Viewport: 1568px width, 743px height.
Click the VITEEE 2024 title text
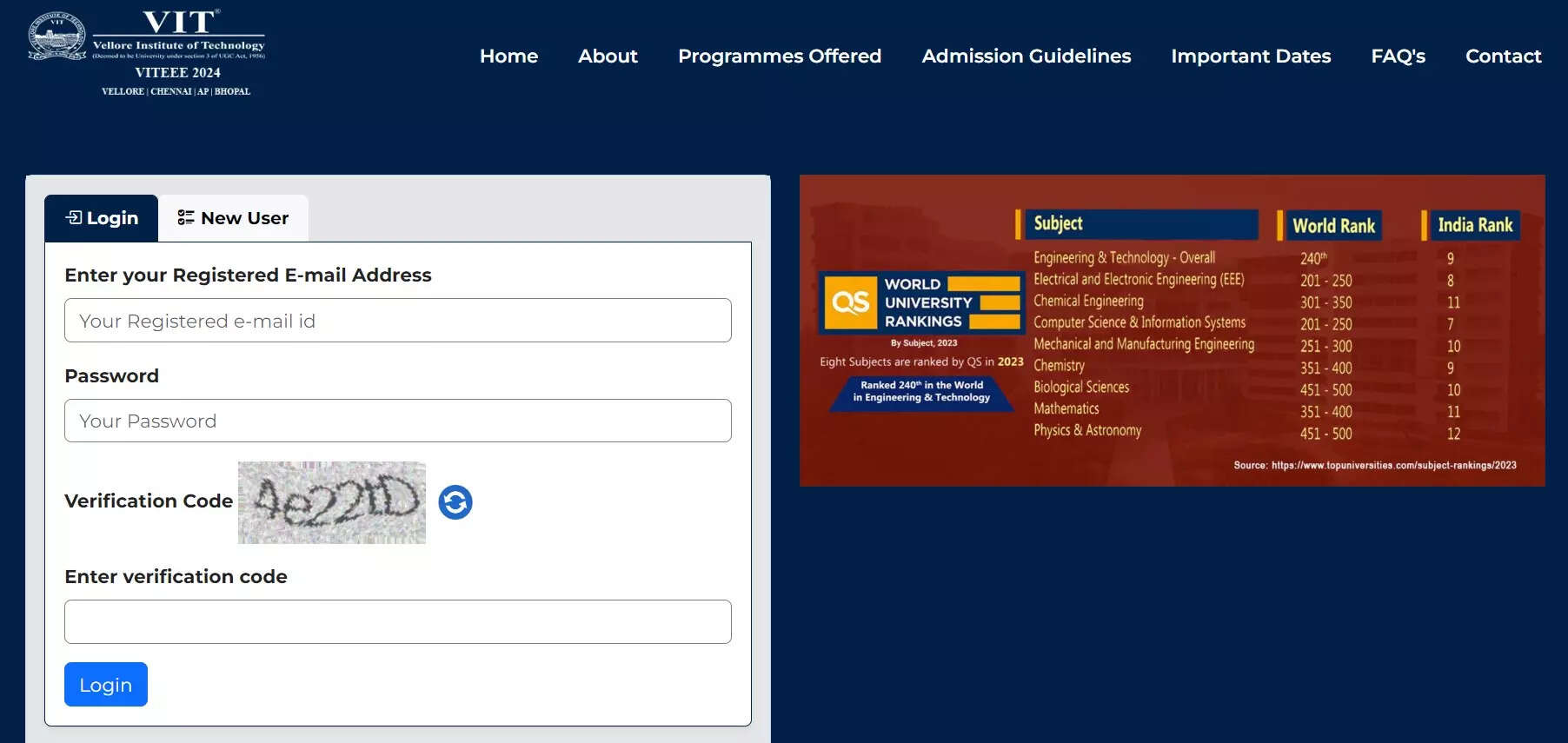(177, 73)
